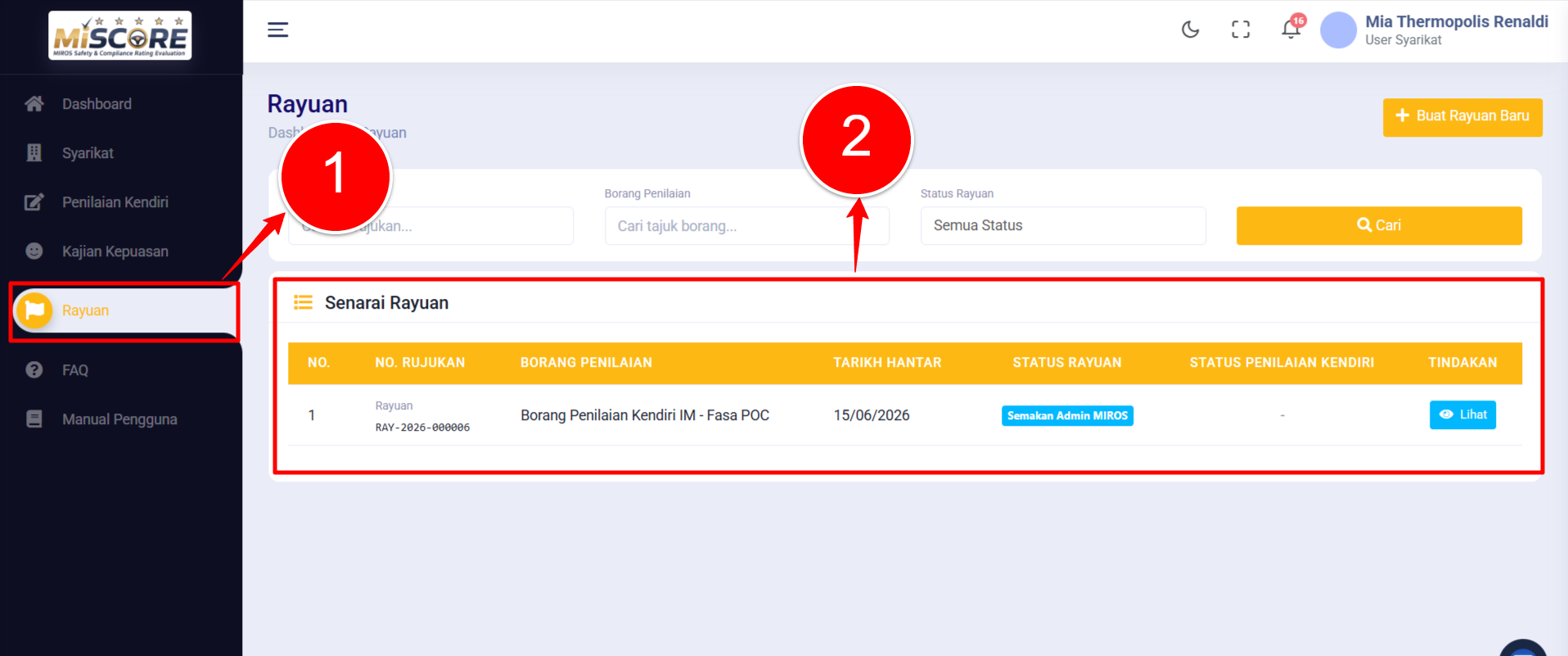Click the TARIKH HANTAR column header

(x=887, y=363)
